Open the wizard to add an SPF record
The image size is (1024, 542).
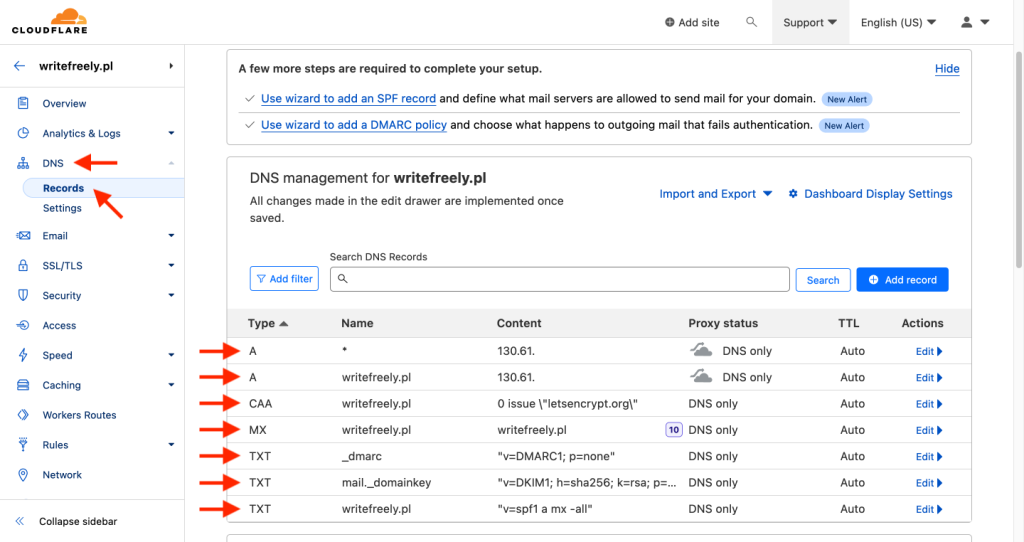coord(348,99)
